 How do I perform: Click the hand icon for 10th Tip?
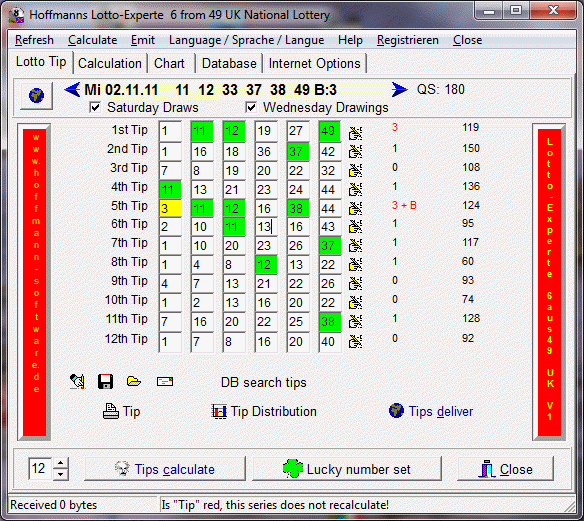pos(355,302)
